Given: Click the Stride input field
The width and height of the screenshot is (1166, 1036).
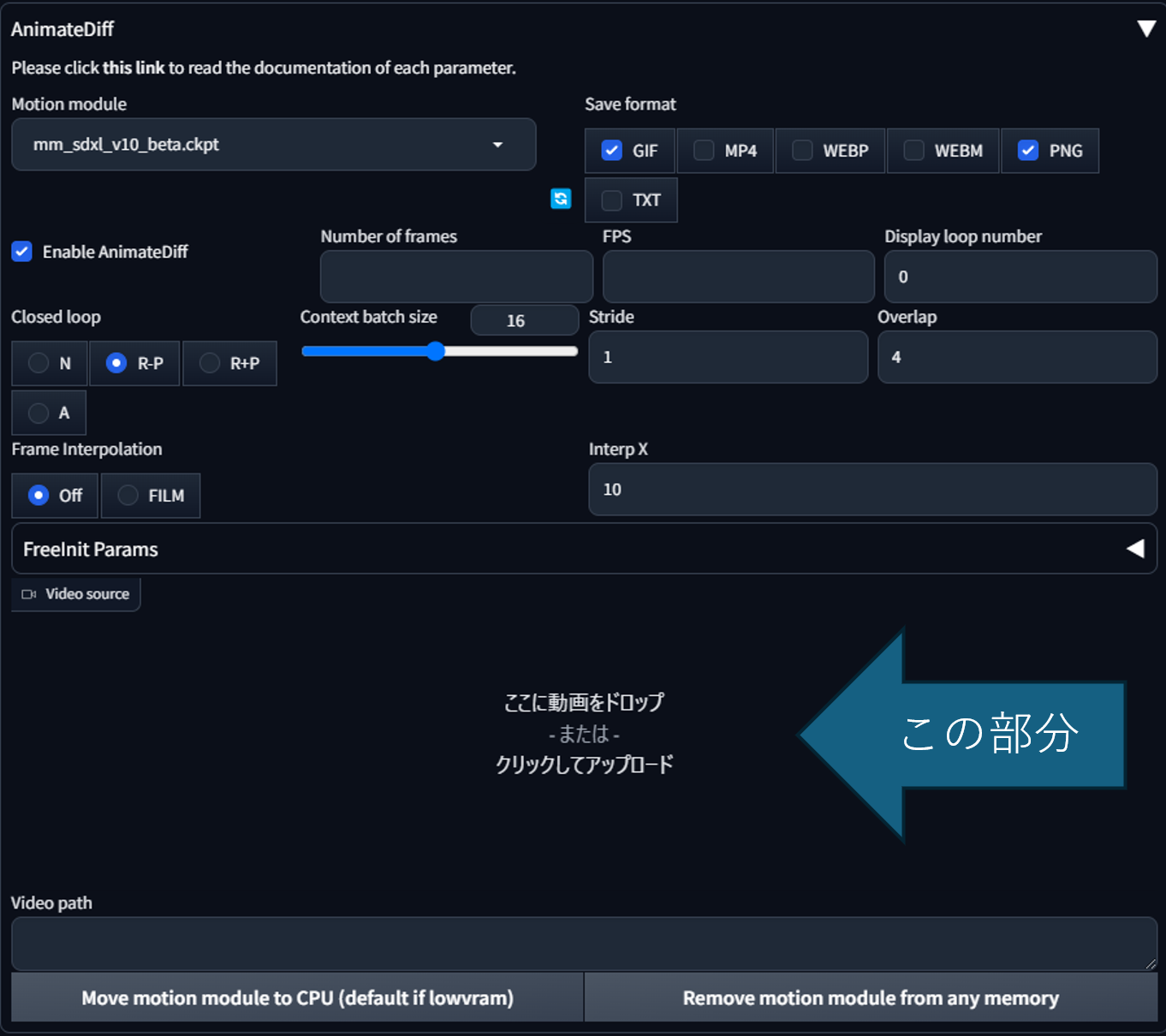Looking at the screenshot, I should [728, 357].
